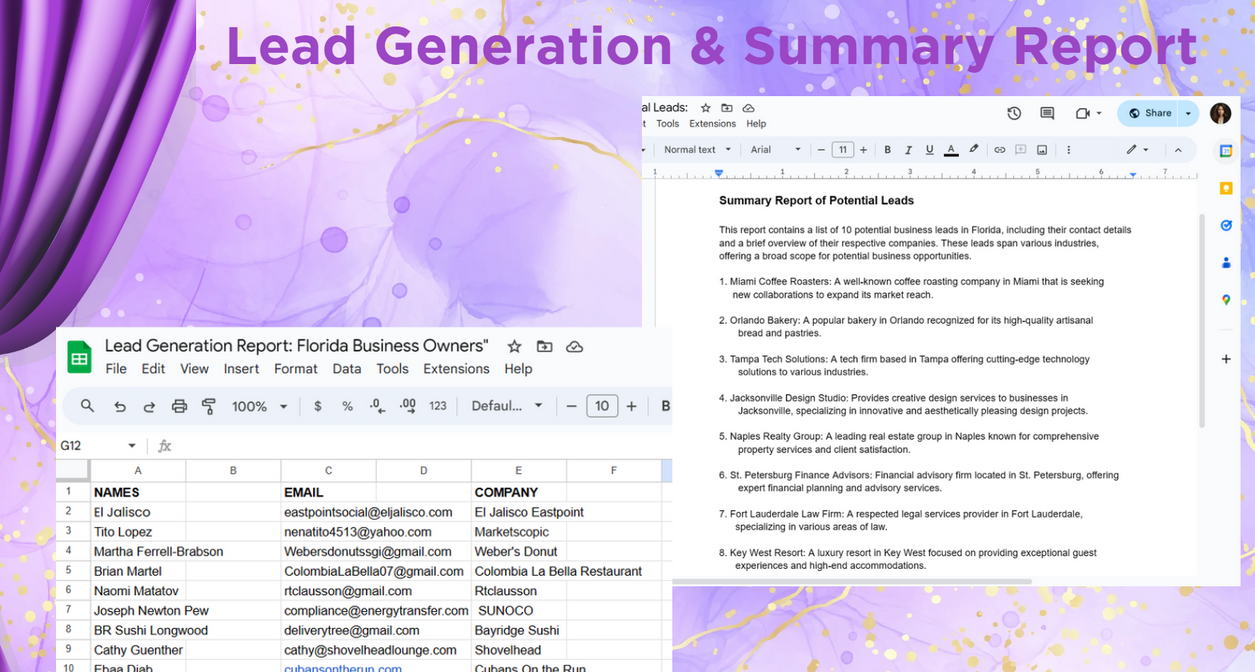The height and width of the screenshot is (672, 1255).
Task: Decrease decimal places in Sheets
Action: [377, 406]
